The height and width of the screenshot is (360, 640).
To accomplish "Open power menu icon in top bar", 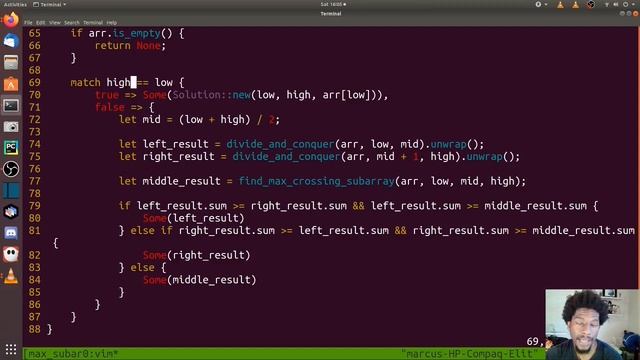I will point(625,4).
